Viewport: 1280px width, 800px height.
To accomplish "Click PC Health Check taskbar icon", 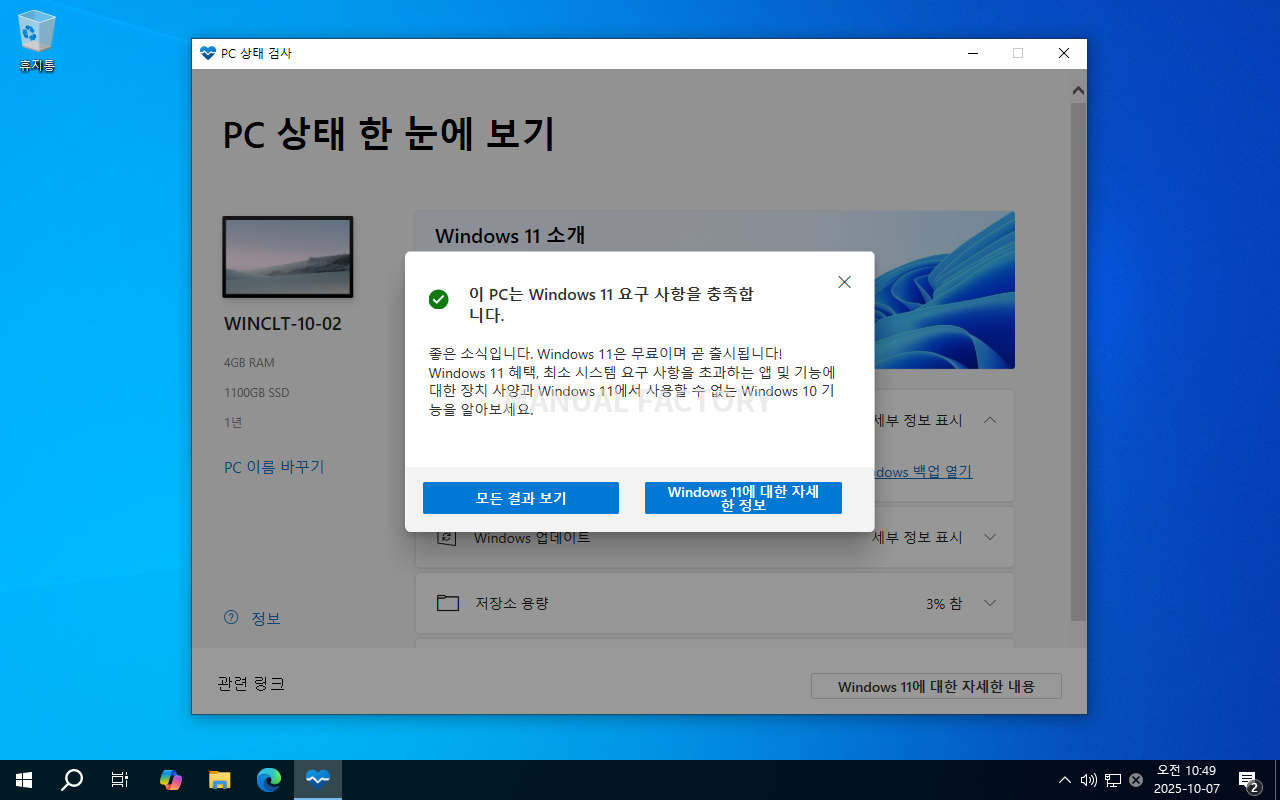I will (318, 779).
